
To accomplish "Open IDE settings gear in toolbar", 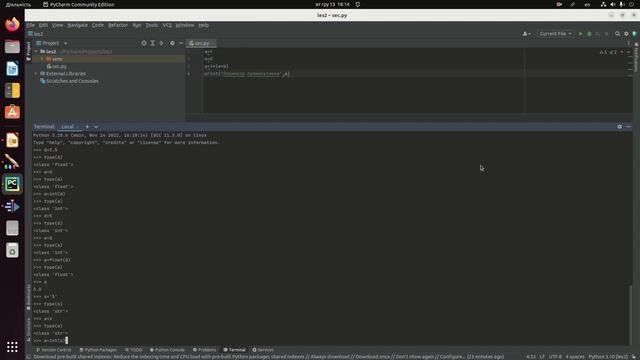I will (626, 34).
